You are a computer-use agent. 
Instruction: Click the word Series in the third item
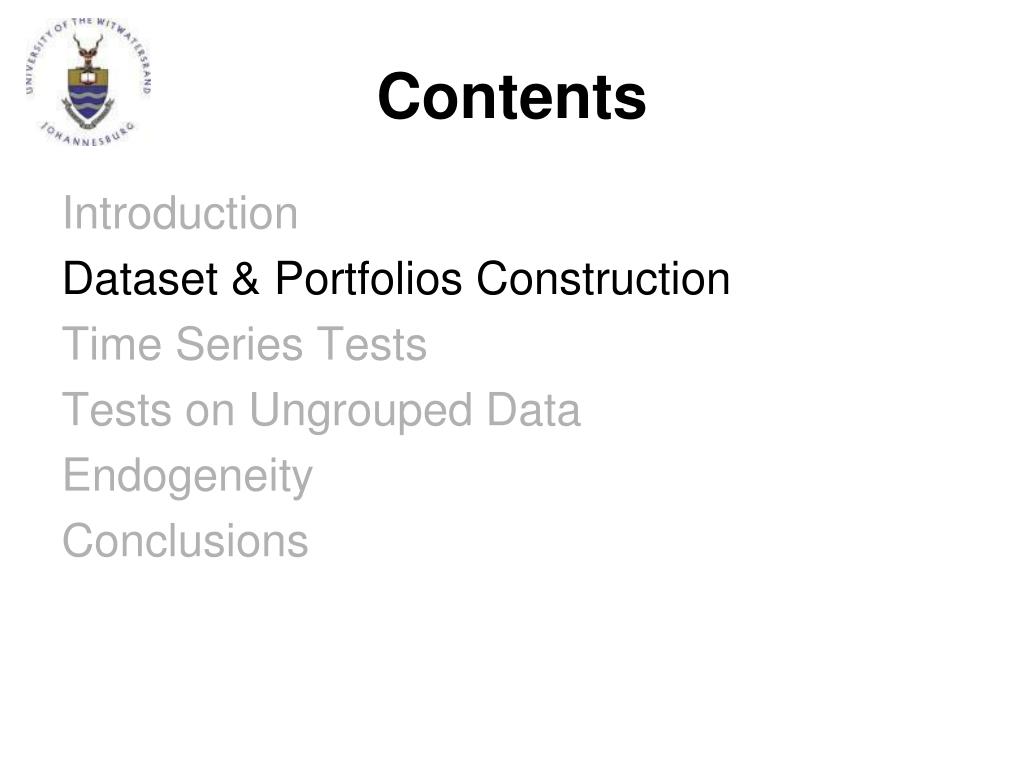(x=239, y=344)
